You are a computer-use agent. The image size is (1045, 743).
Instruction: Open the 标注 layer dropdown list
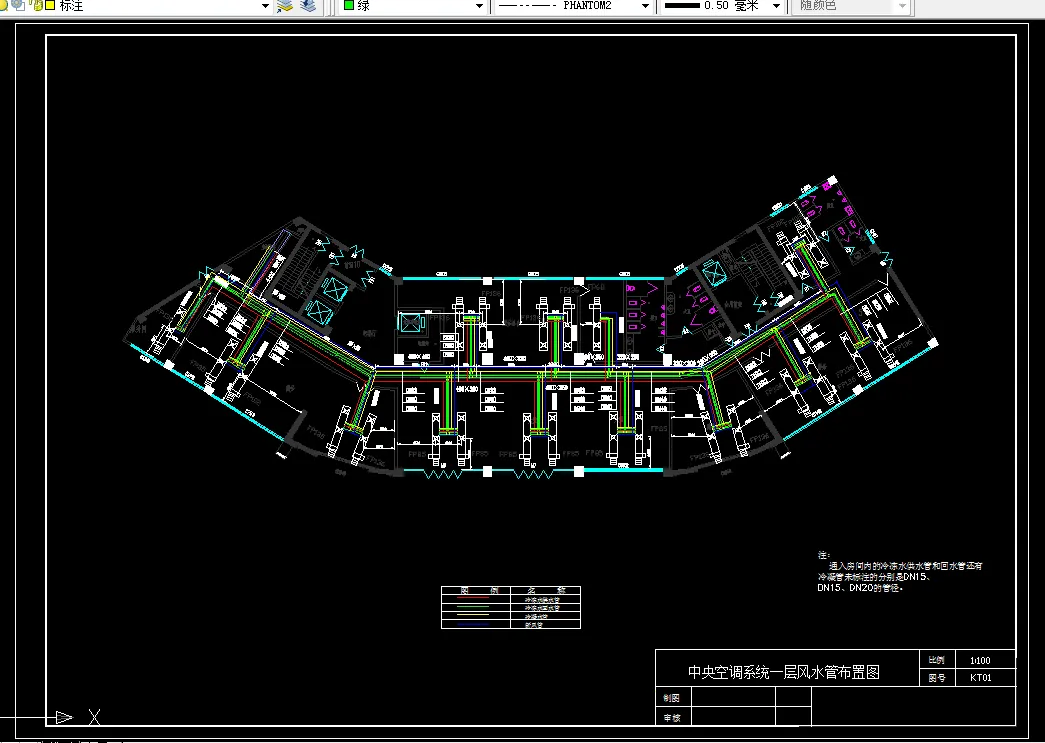[x=265, y=6]
